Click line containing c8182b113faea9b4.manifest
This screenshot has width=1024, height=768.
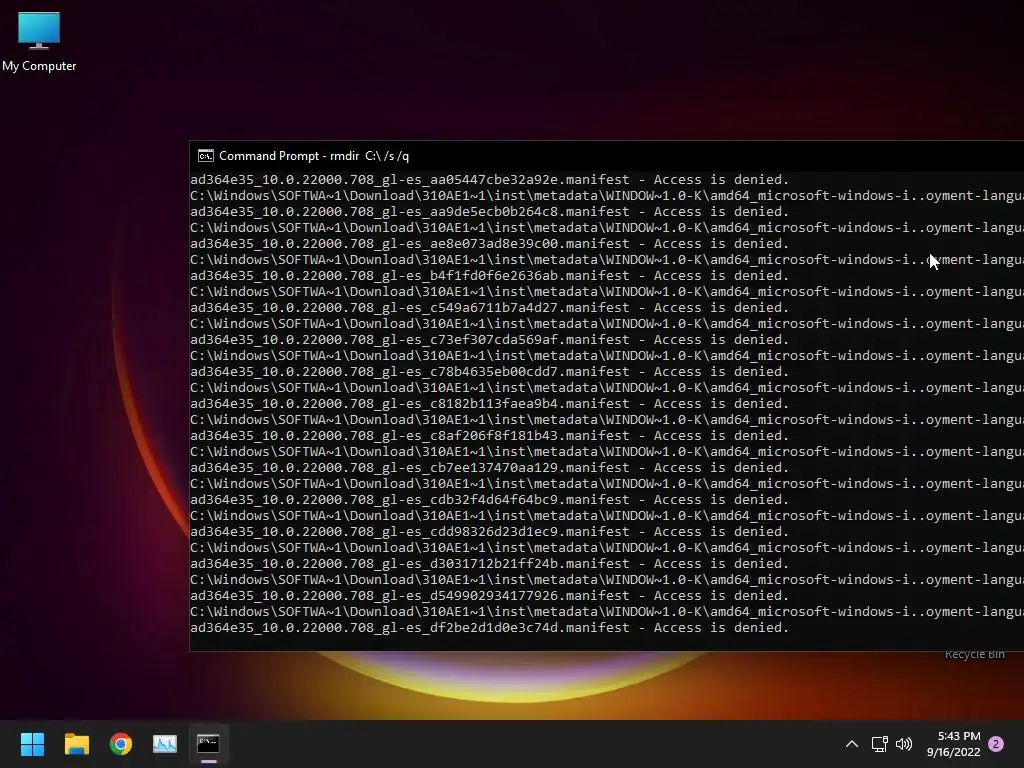(490, 404)
